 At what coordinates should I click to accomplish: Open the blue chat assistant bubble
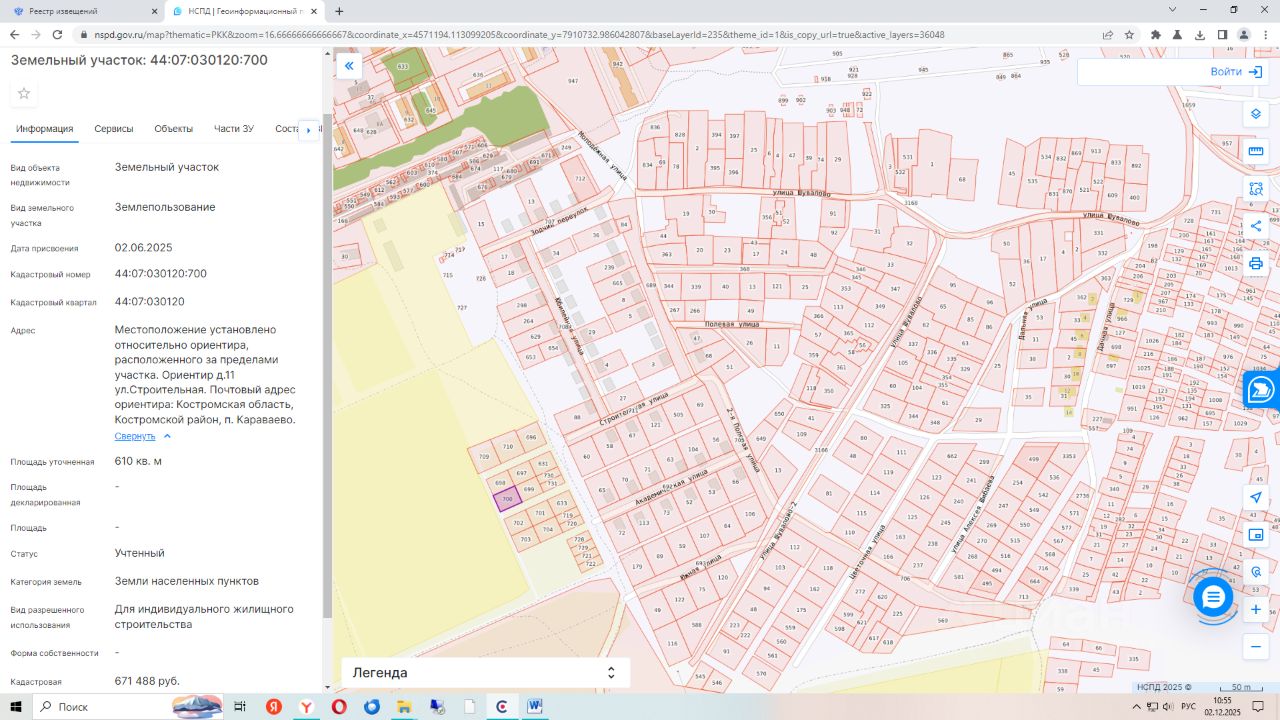tap(1213, 597)
